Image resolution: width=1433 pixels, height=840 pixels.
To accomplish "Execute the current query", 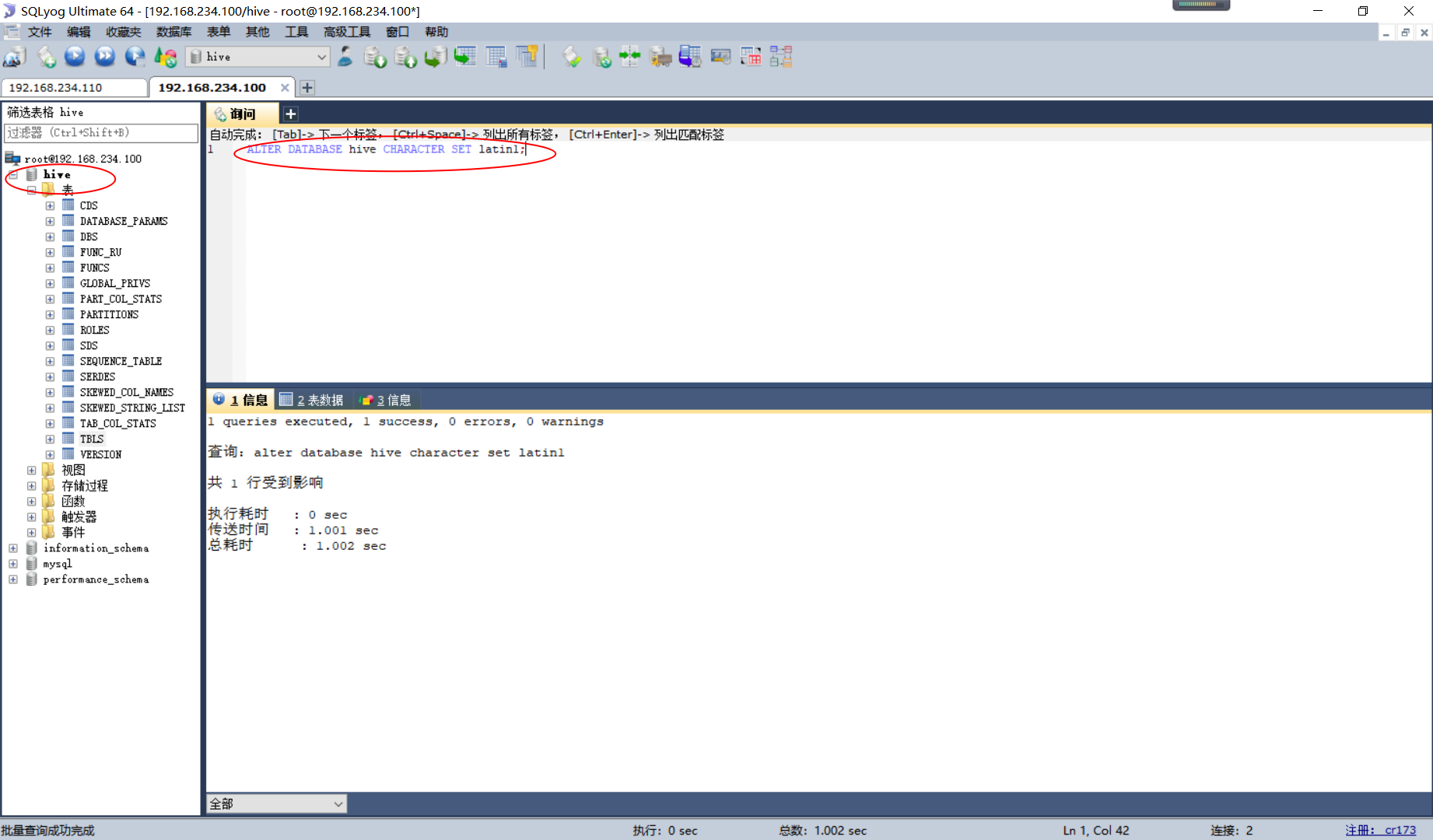I will pyautogui.click(x=75, y=57).
